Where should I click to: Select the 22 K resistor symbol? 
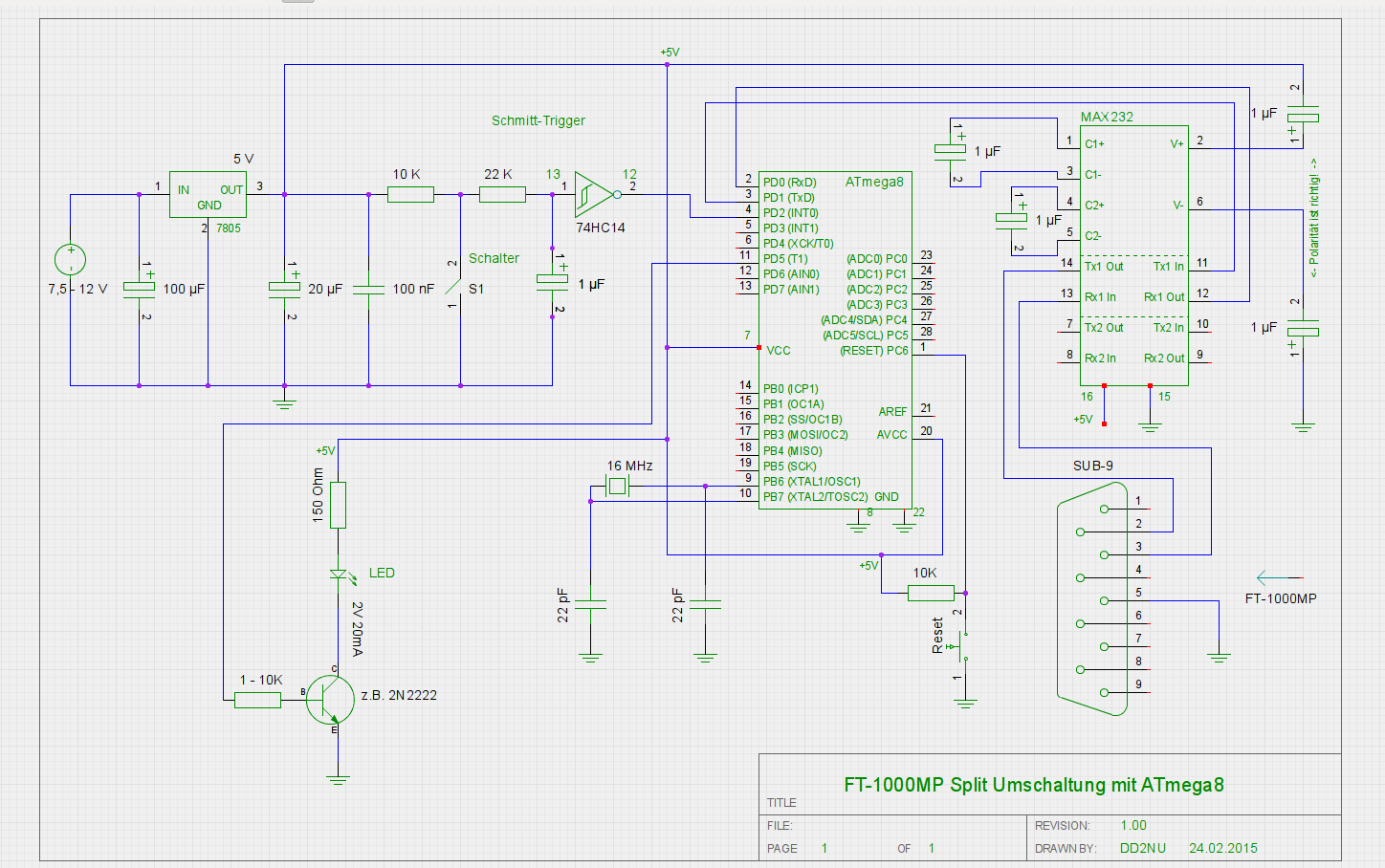pyautogui.click(x=502, y=194)
